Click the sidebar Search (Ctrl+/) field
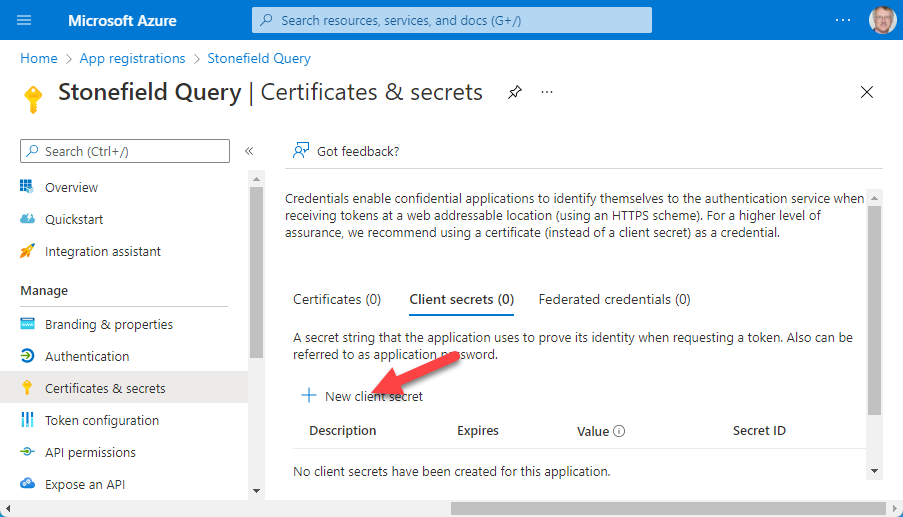 [x=125, y=151]
